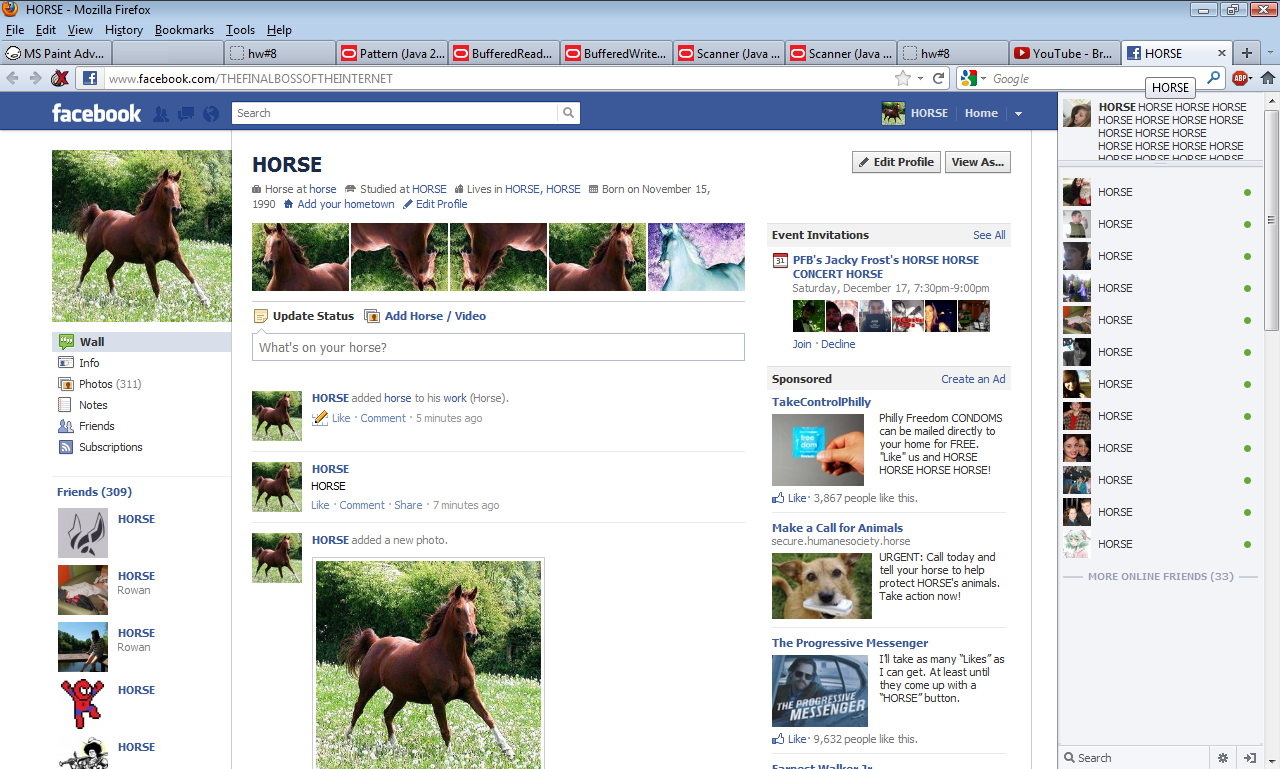Viewport: 1280px width, 769px height.
Task: Open a new browser tab with the plus
Action: point(1247,53)
